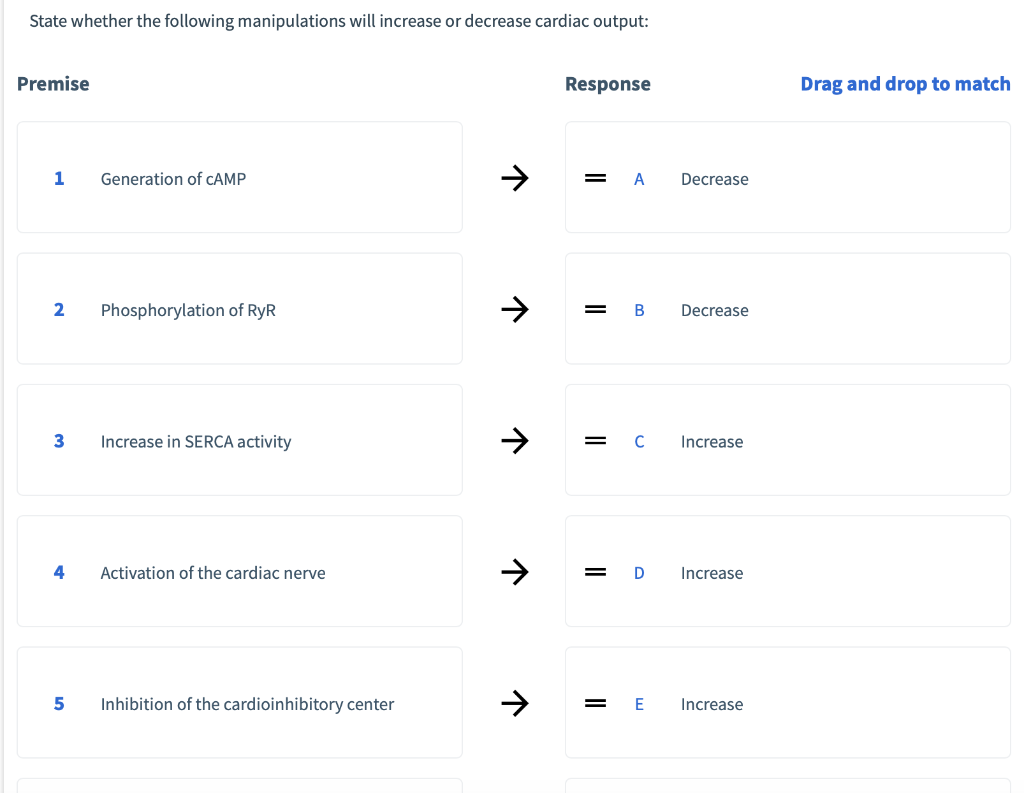The image size is (1024, 793).
Task: Select the response labeled A Decrease
Action: [x=788, y=178]
